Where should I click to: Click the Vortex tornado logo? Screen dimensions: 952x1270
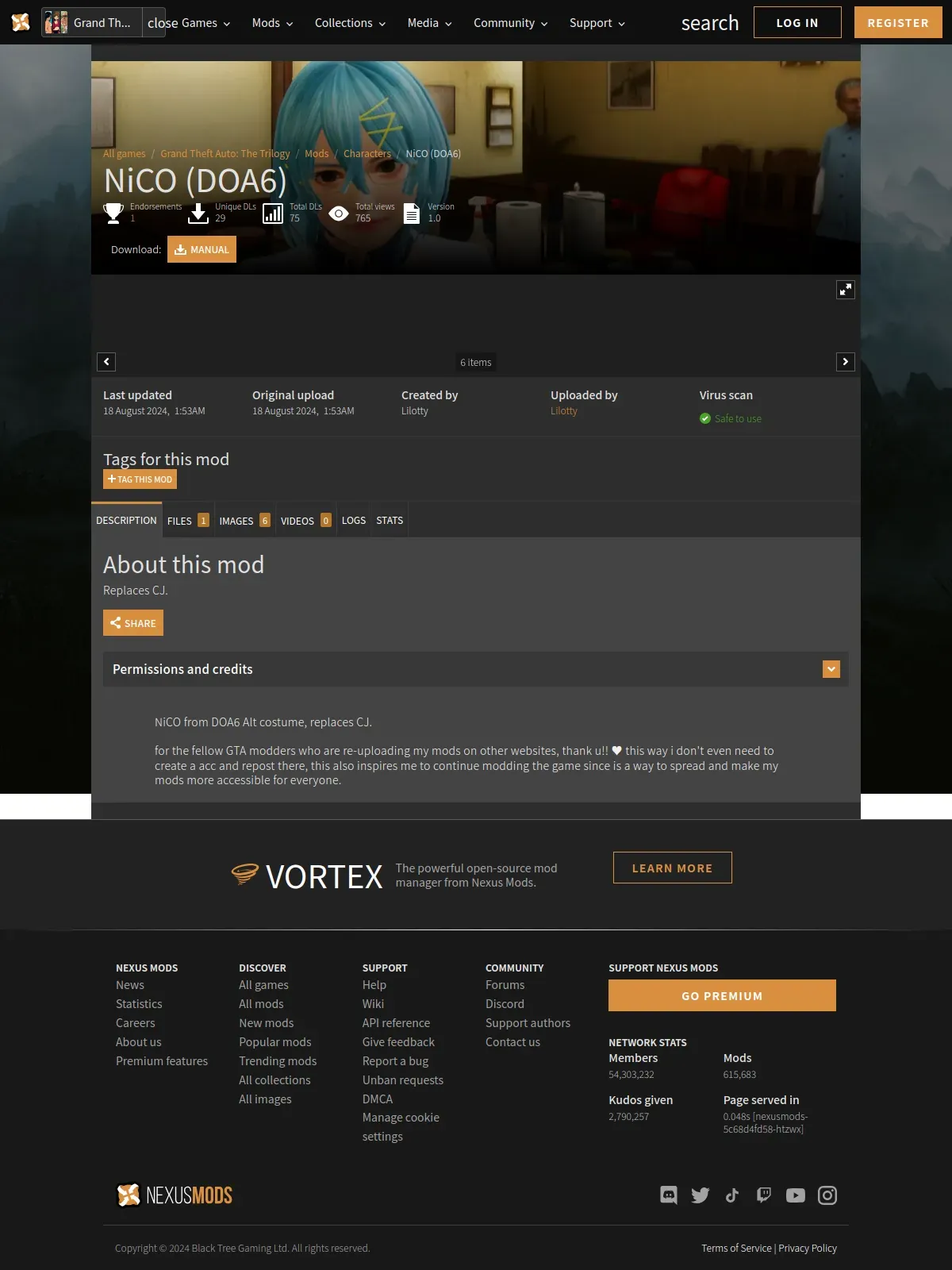pos(245,875)
